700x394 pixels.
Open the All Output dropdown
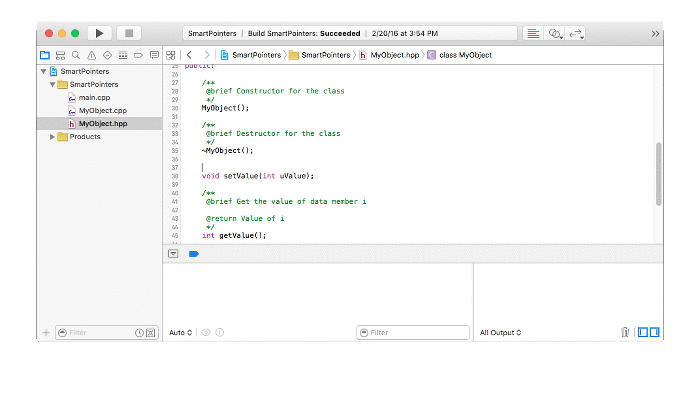click(x=500, y=332)
